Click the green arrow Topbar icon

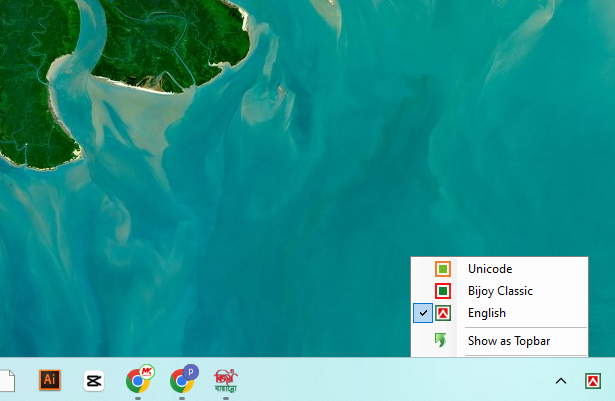(441, 340)
